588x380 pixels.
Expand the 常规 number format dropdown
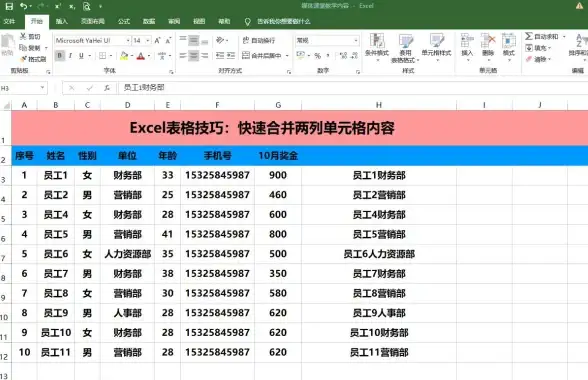click(356, 40)
